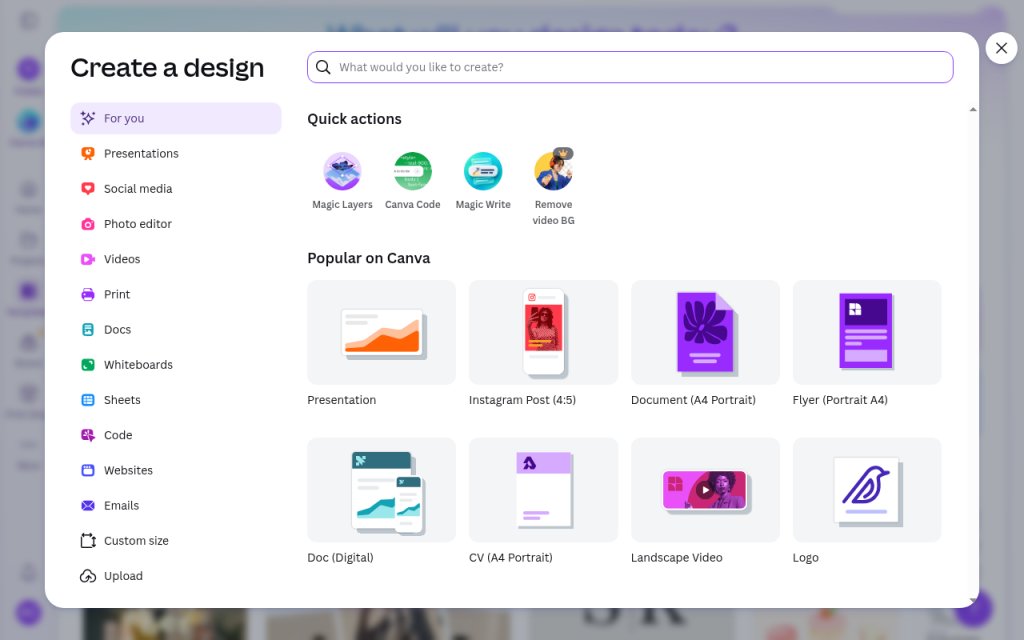Launch the Canva Code quick action
Viewport: 1024px width, 640px height.
tap(413, 171)
